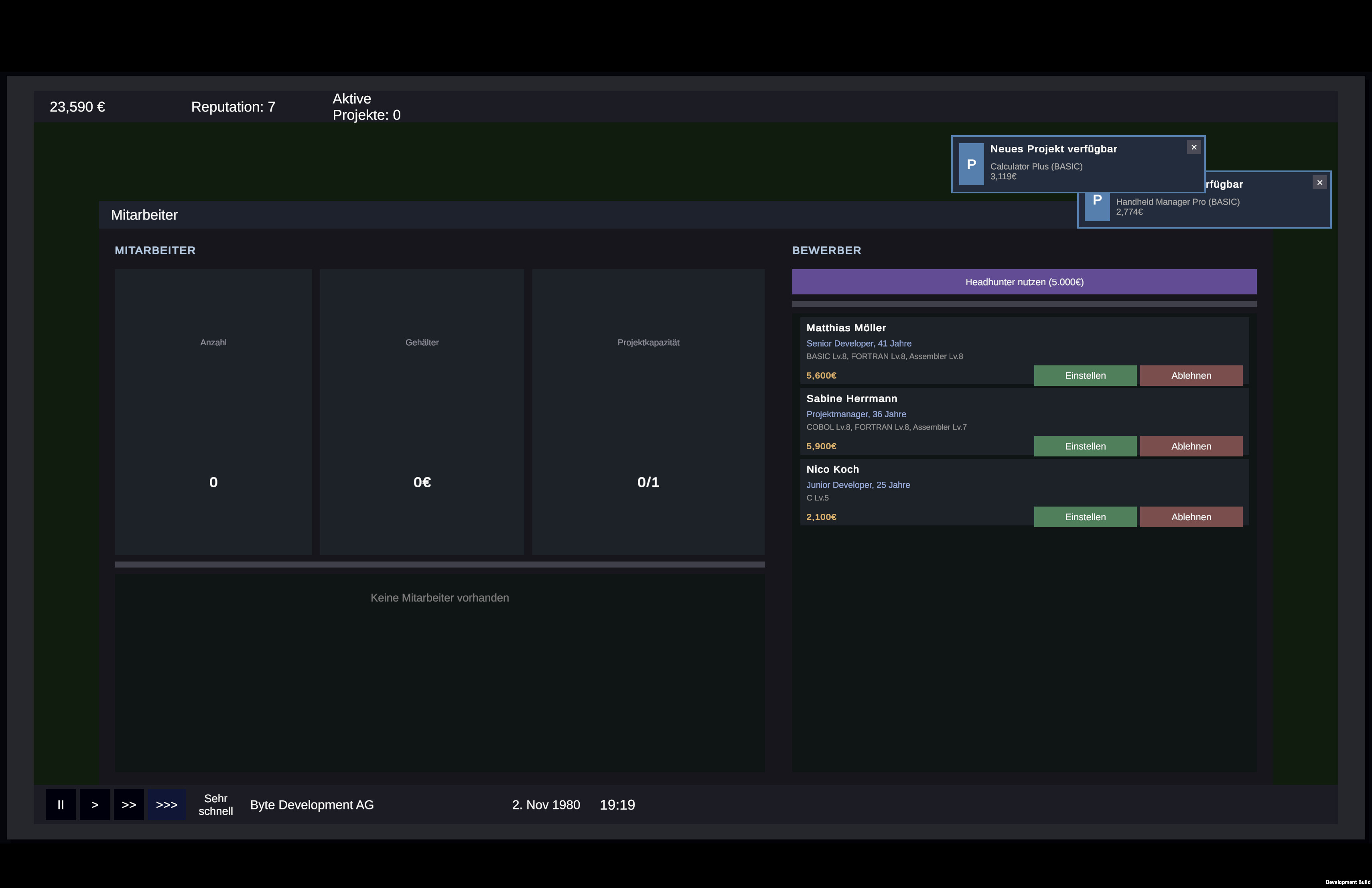Screen dimensions: 1372x888
Task: Dismiss the Handheld Manager Pro notification
Action: (1319, 182)
